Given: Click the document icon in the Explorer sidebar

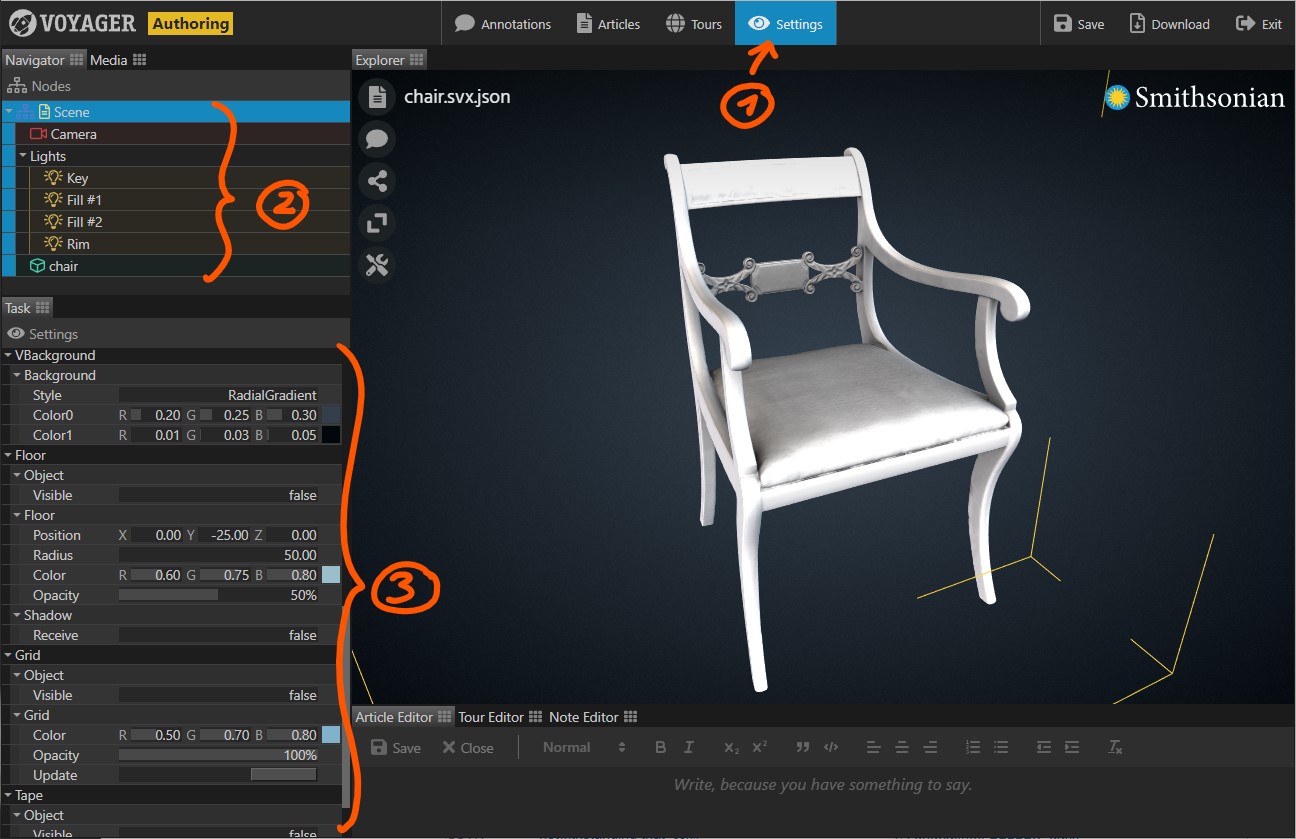Looking at the screenshot, I should (377, 97).
